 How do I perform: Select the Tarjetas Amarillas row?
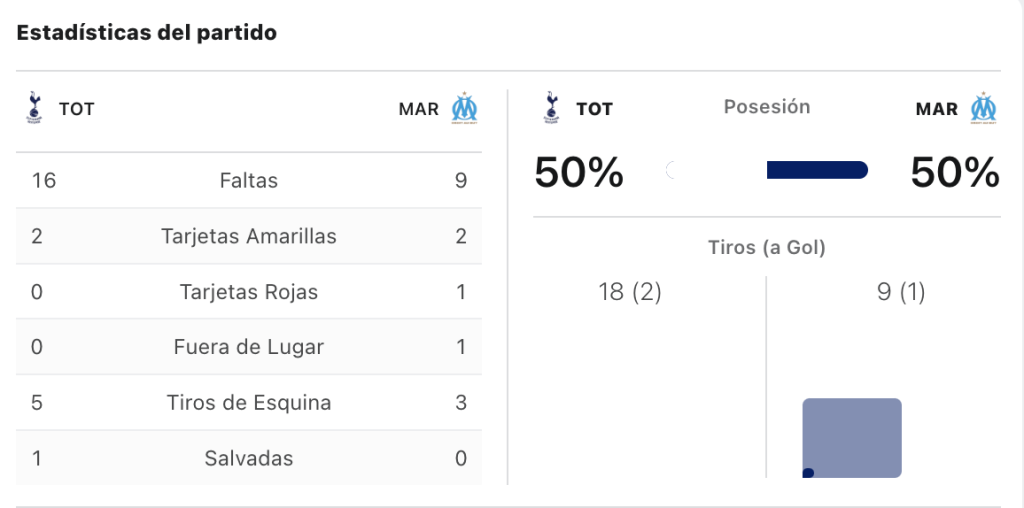click(249, 236)
